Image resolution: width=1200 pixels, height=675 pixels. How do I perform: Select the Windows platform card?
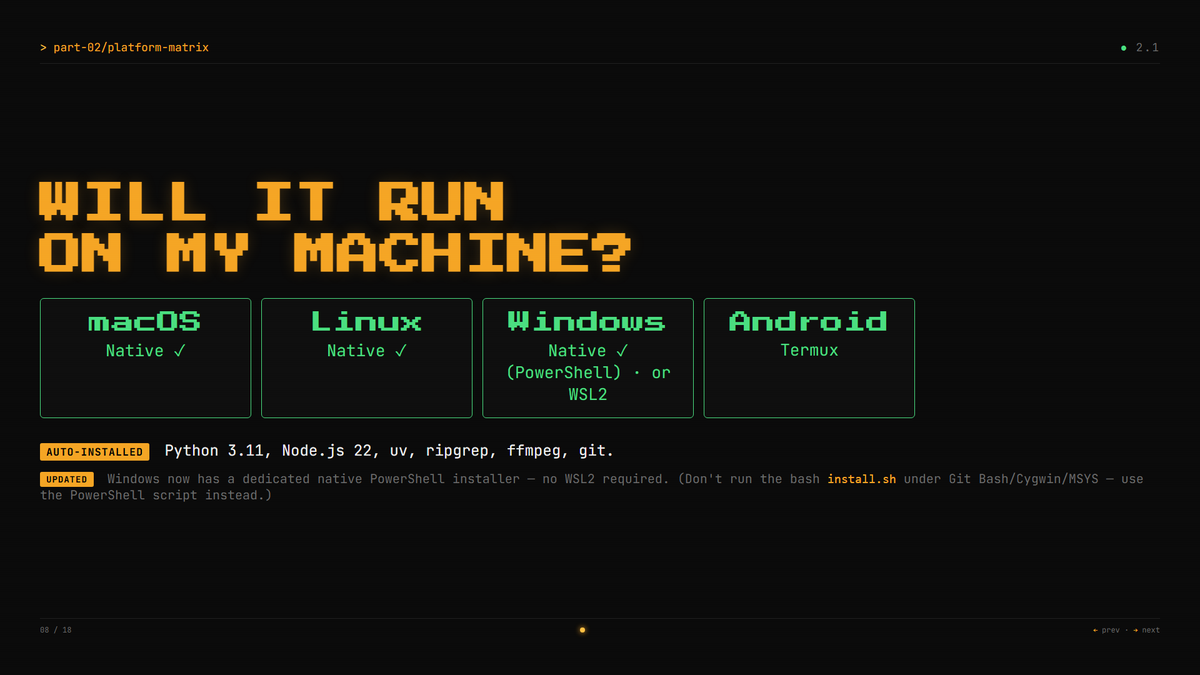(588, 358)
